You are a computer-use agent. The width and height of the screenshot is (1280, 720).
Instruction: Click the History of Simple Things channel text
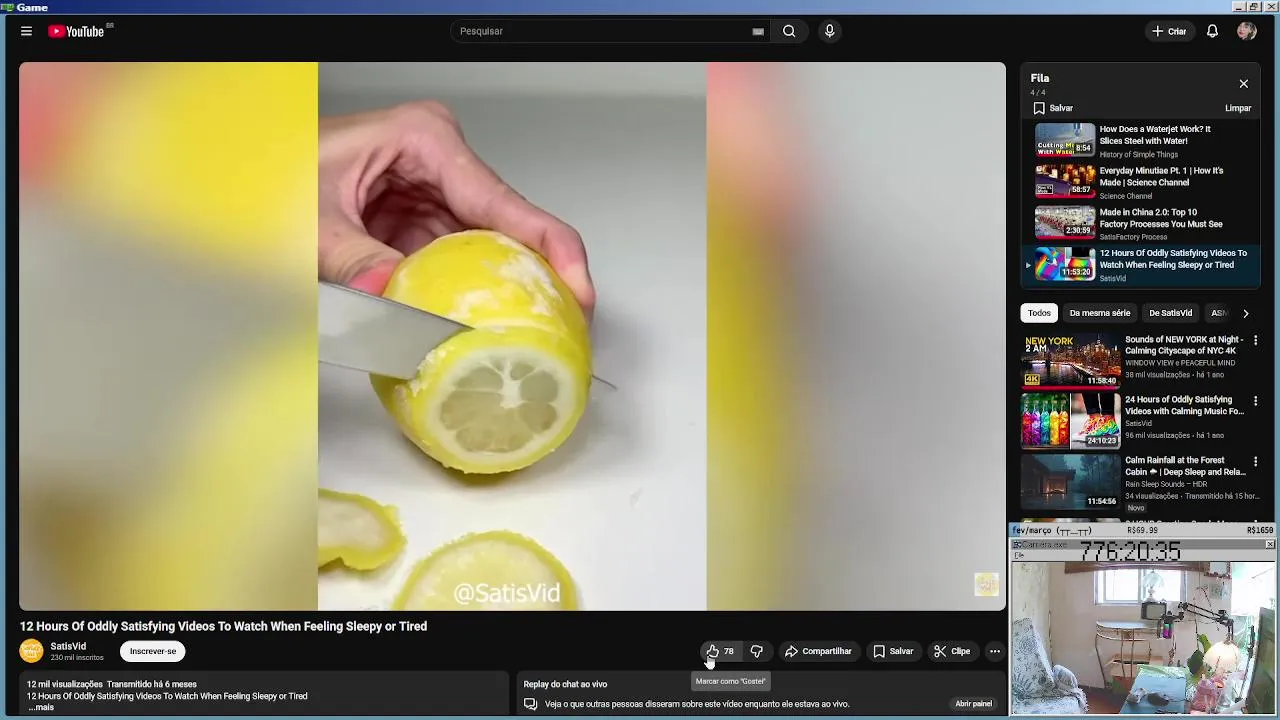click(1139, 155)
